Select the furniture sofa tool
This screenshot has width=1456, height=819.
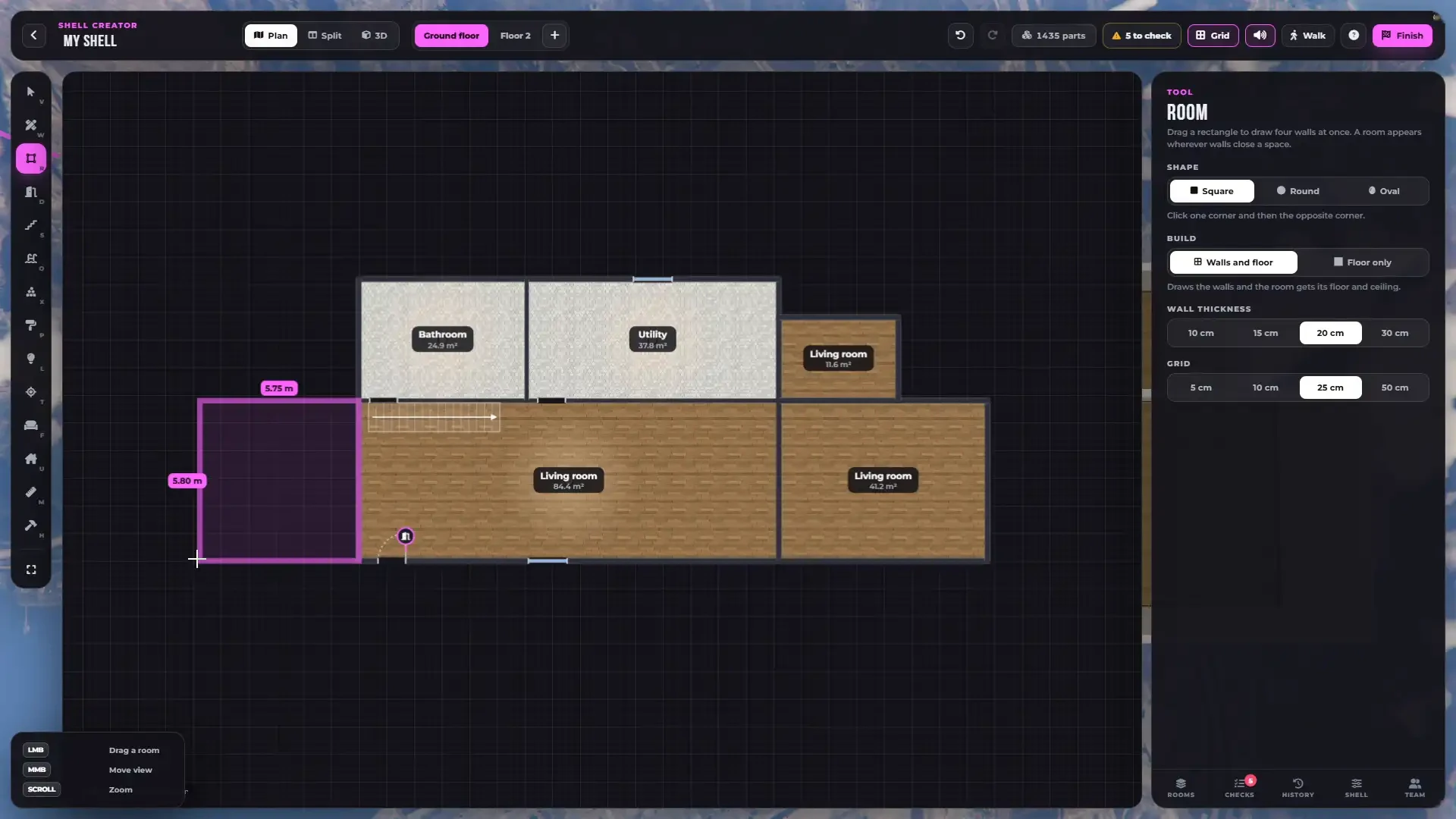click(x=31, y=425)
